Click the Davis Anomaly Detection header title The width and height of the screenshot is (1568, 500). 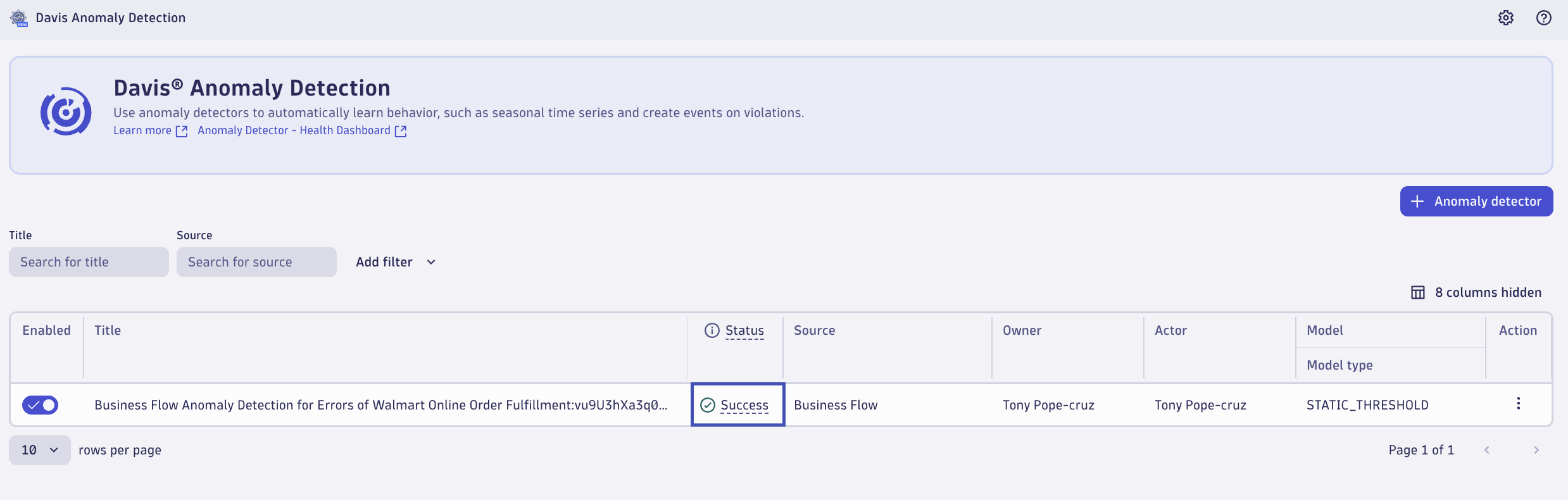click(x=111, y=18)
